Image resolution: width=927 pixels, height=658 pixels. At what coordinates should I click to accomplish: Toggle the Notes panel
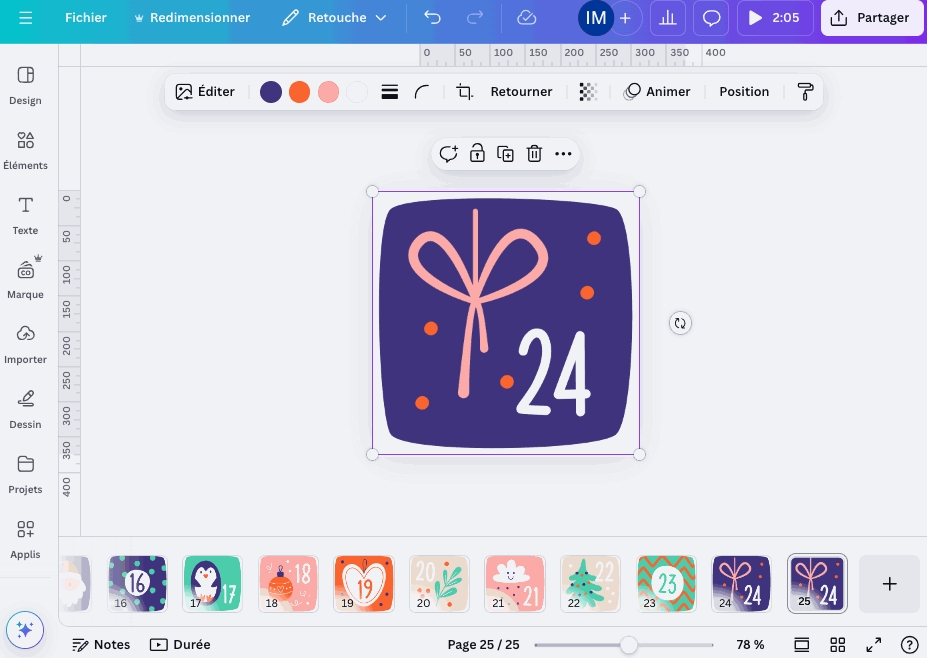101,645
